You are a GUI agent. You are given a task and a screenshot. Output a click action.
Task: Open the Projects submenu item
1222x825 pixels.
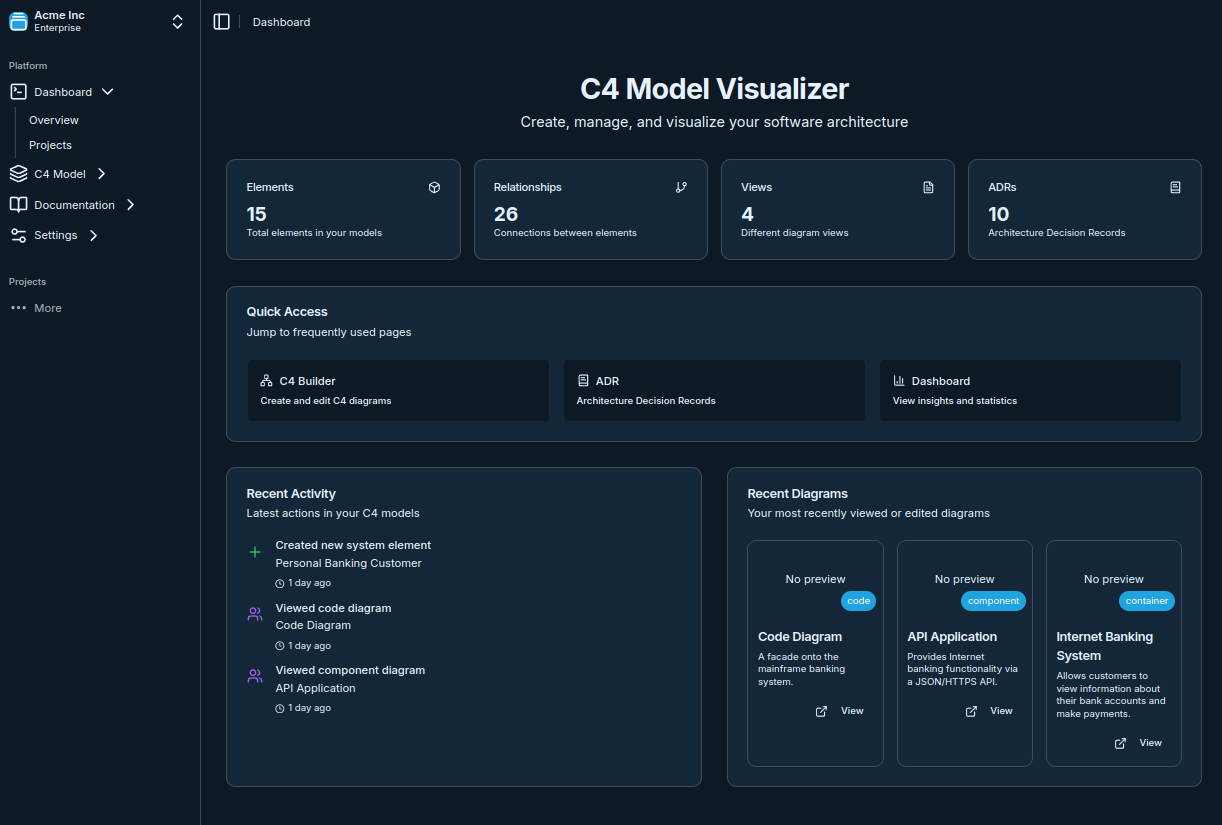(x=50, y=145)
